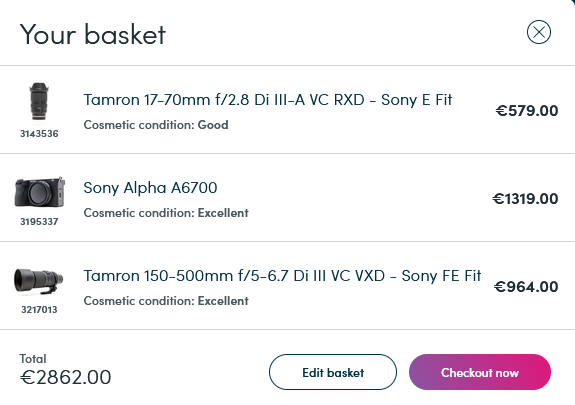Click the Sony Alpha A6700 camera thumbnail
This screenshot has width=575, height=405.
40,192
